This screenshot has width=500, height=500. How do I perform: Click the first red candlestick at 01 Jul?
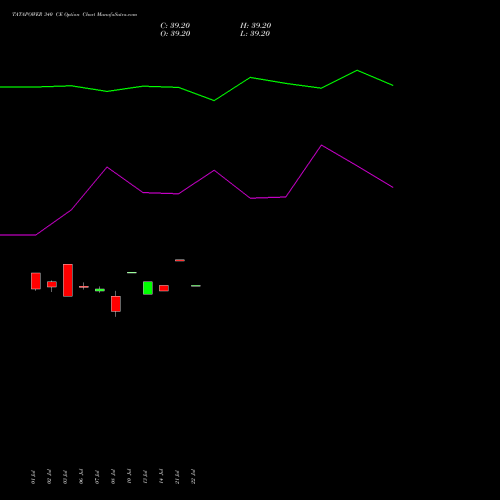(36, 281)
